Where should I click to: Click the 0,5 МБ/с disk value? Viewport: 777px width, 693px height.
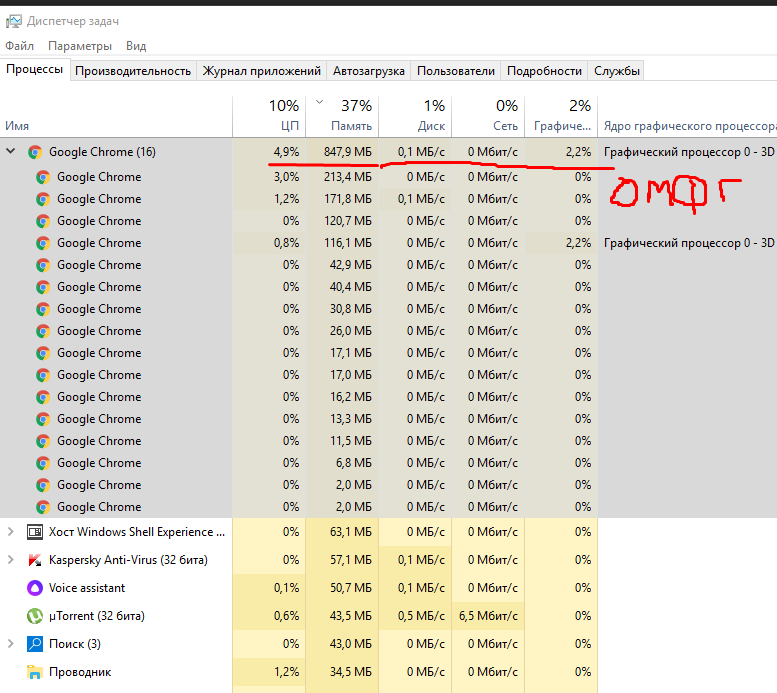click(x=421, y=616)
